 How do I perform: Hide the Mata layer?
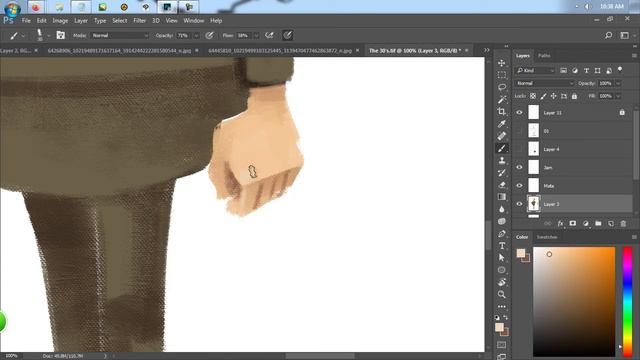point(519,186)
